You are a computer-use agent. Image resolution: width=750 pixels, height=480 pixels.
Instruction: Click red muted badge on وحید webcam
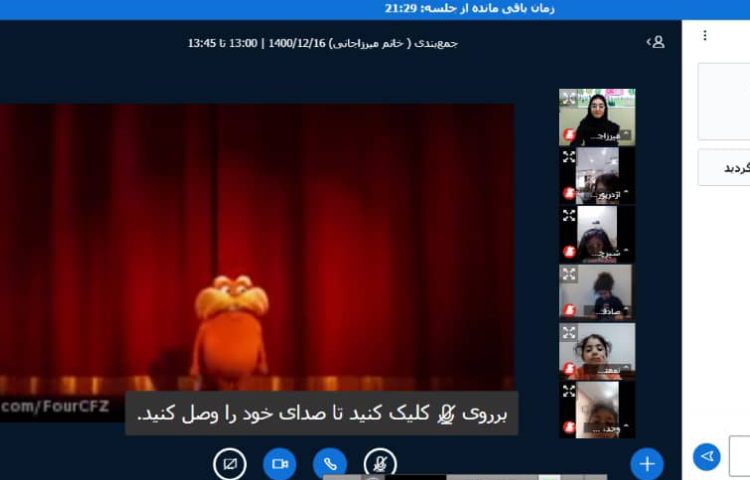569,427
